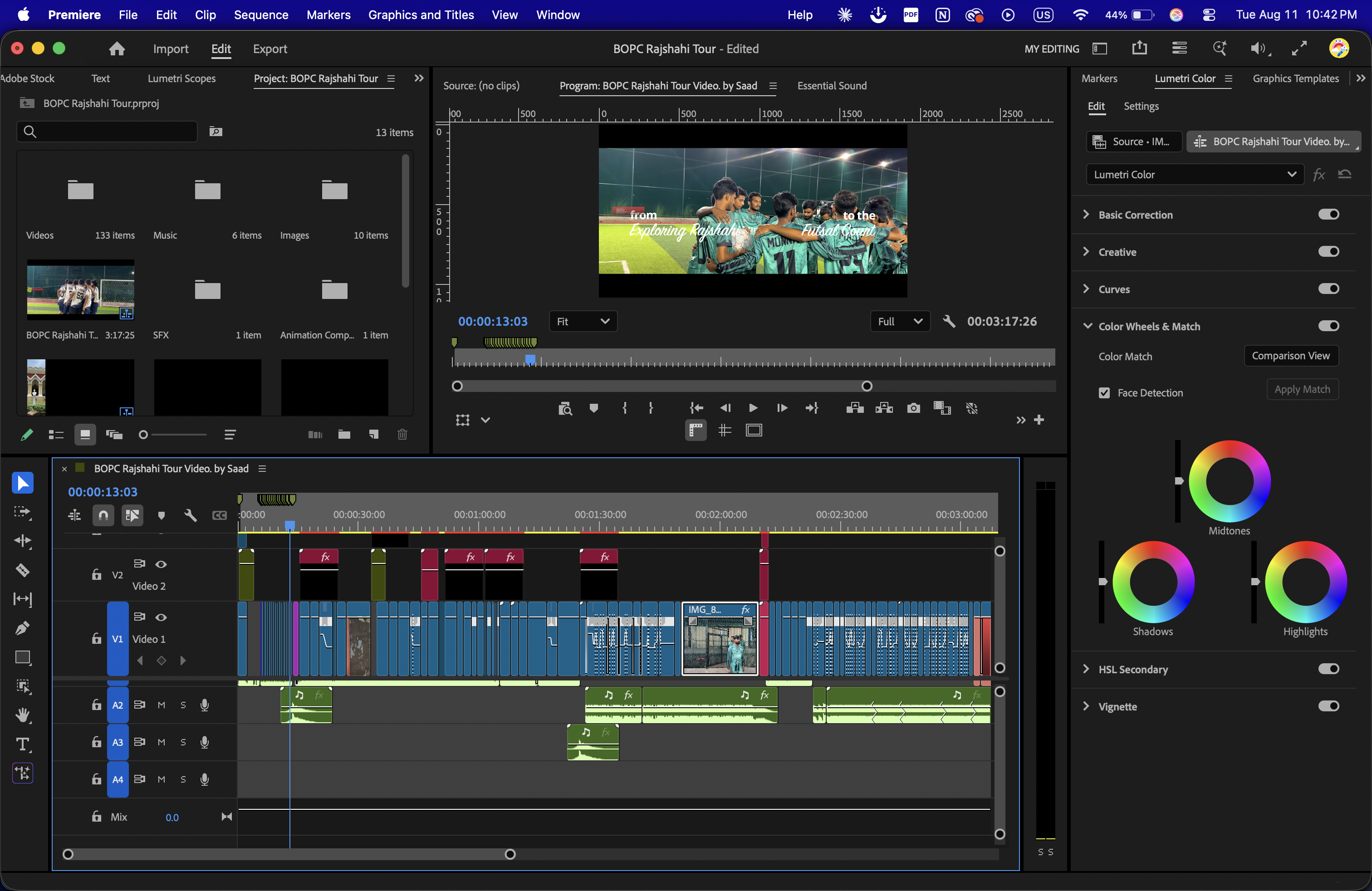Select the Track Select Forward tool
Screen dimensions: 1372x891
(x=23, y=512)
